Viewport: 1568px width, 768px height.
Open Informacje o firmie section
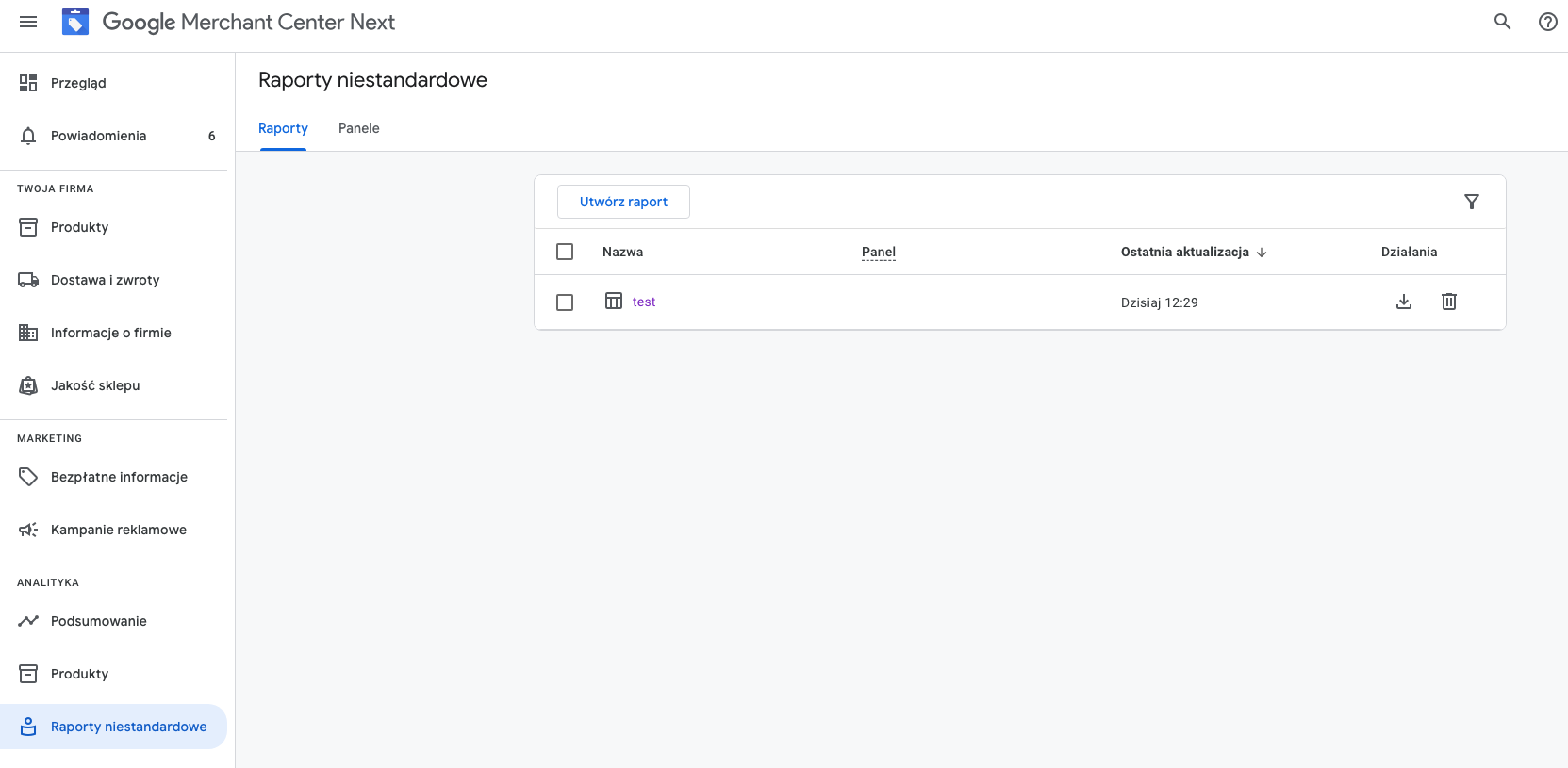pos(113,333)
